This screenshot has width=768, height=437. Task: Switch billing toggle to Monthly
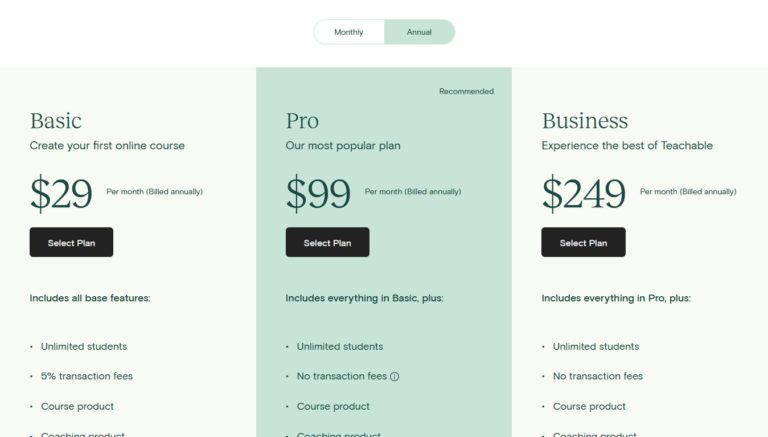pyautogui.click(x=349, y=32)
